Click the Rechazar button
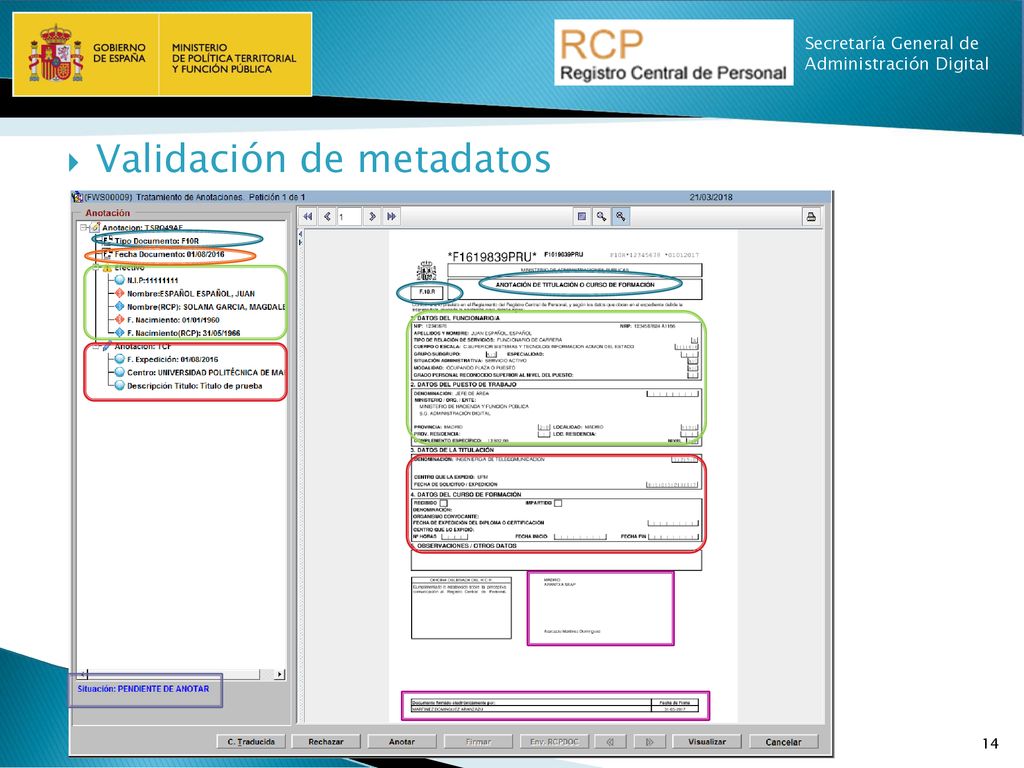1024x768 pixels. (326, 742)
